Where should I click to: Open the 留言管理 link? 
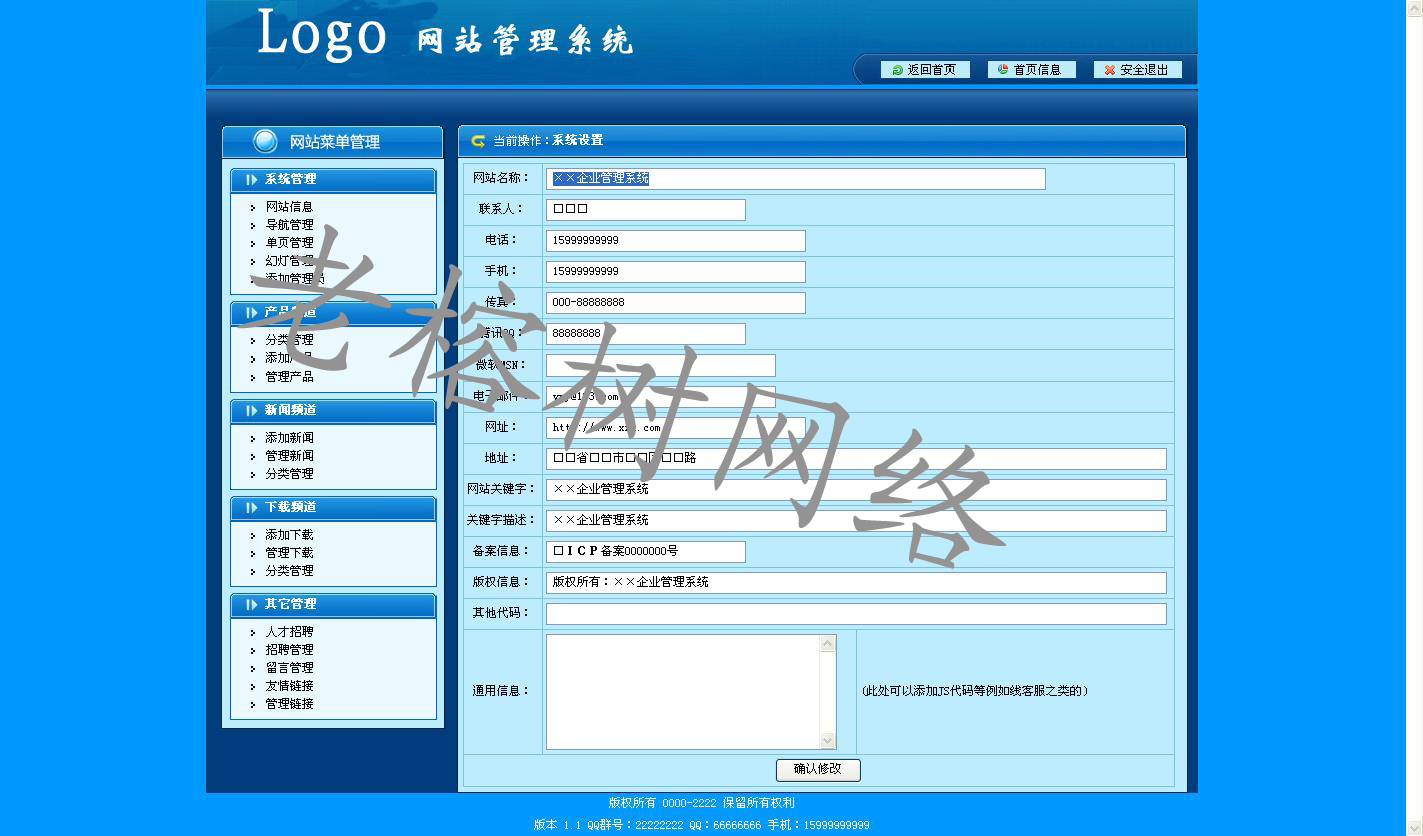pos(289,668)
